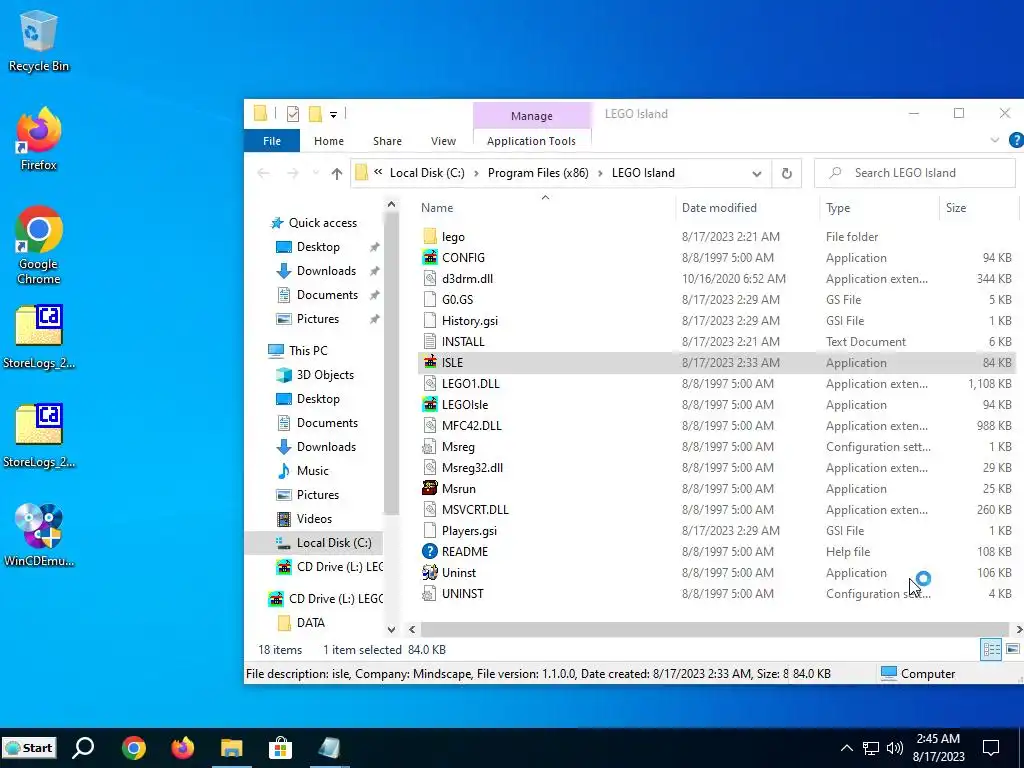Go up to the parent folder

point(336,173)
